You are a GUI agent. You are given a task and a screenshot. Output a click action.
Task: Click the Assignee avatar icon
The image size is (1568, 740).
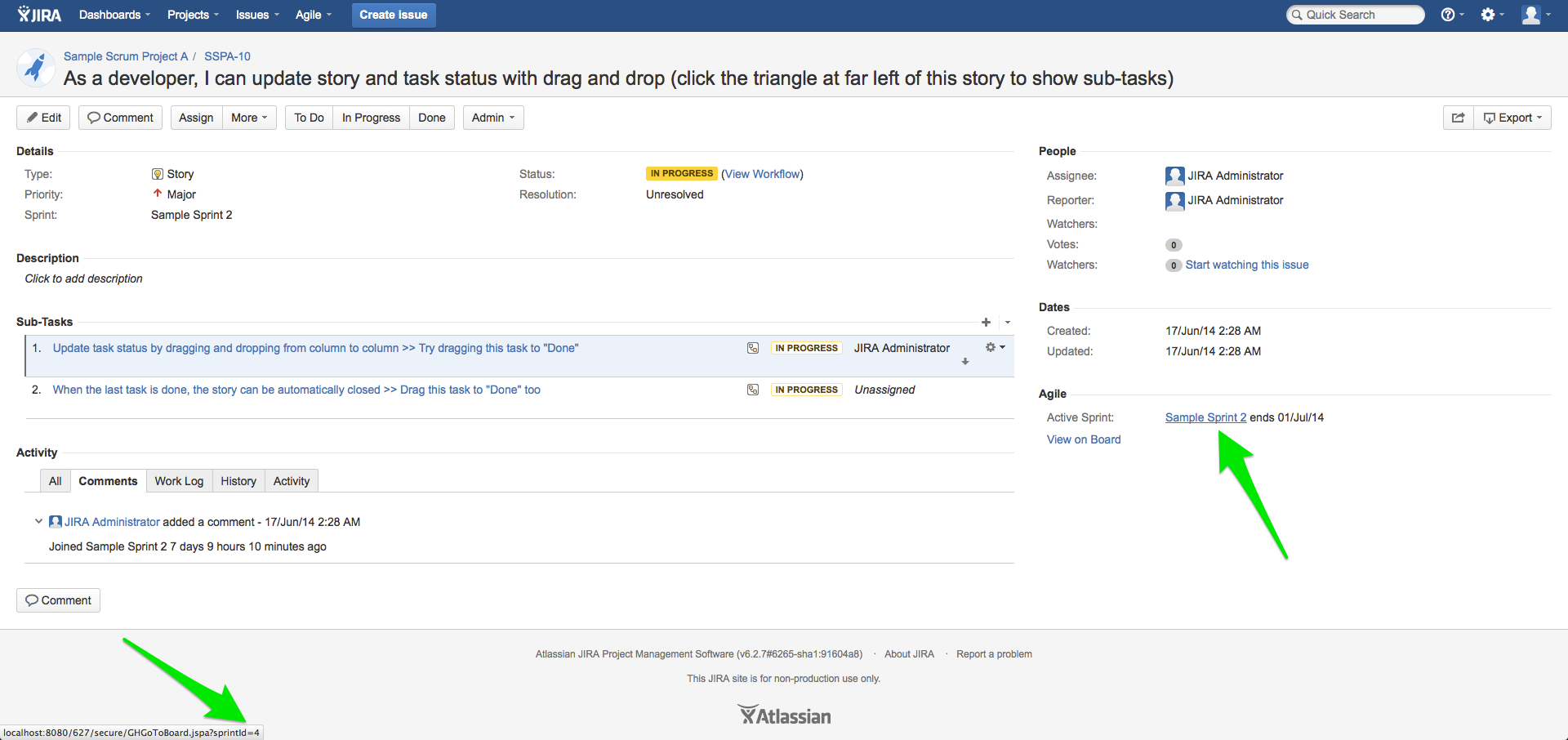(1174, 176)
